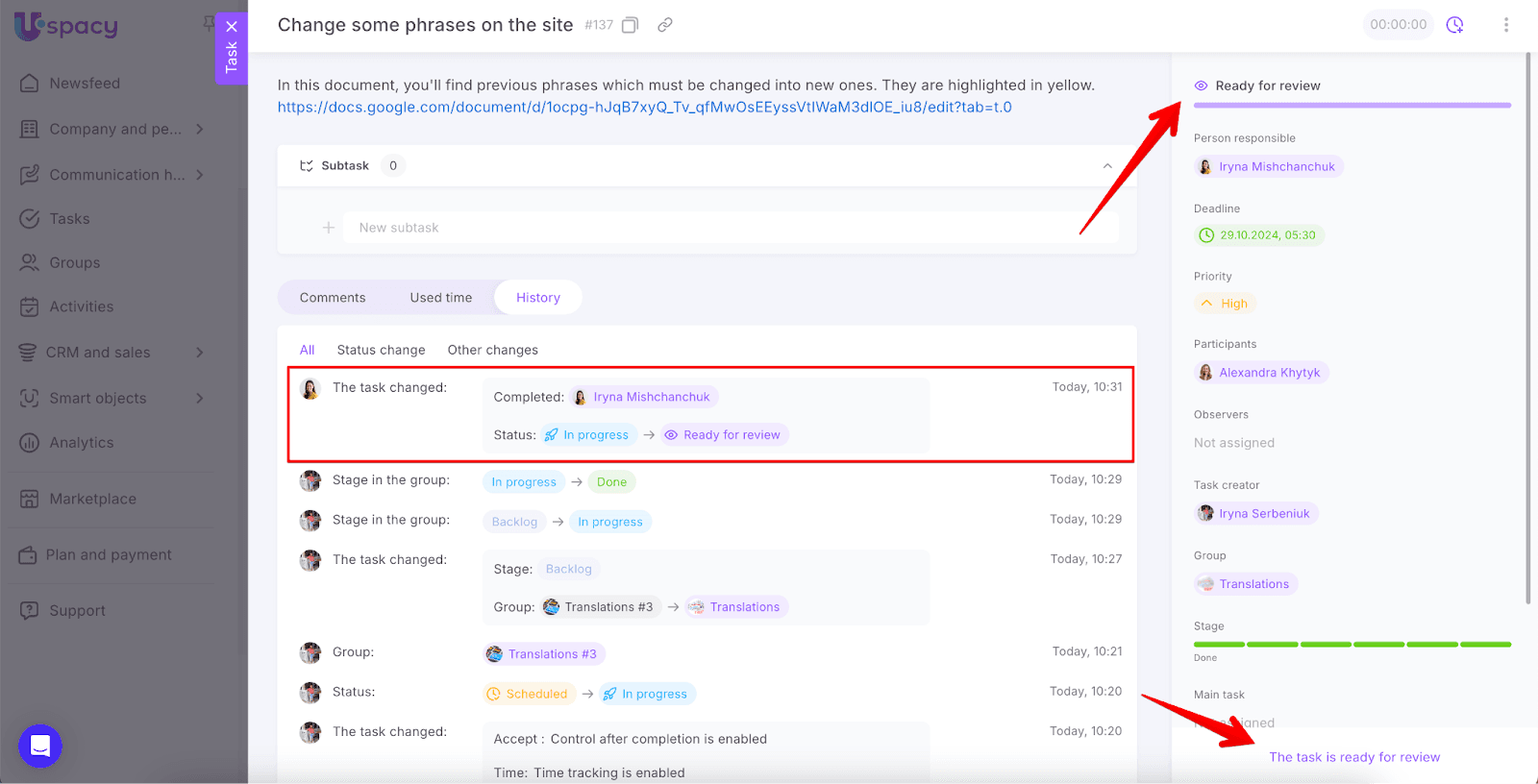Open Newsfeed from the sidebar
This screenshot has width=1538, height=784.
pos(85,84)
